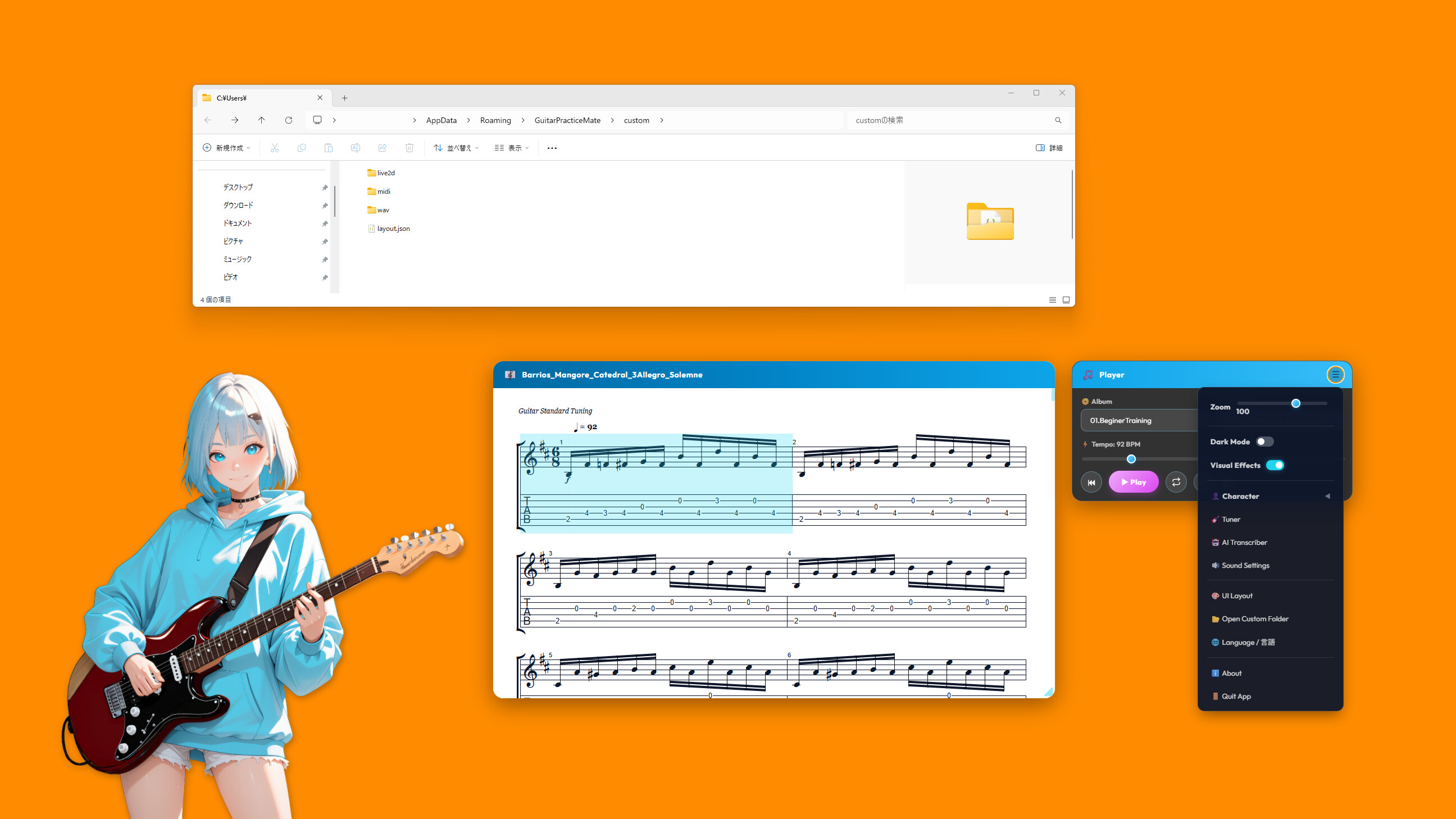Open the See more ellipsis menu
Image resolution: width=1456 pixels, height=819 pixels.
pos(552,148)
